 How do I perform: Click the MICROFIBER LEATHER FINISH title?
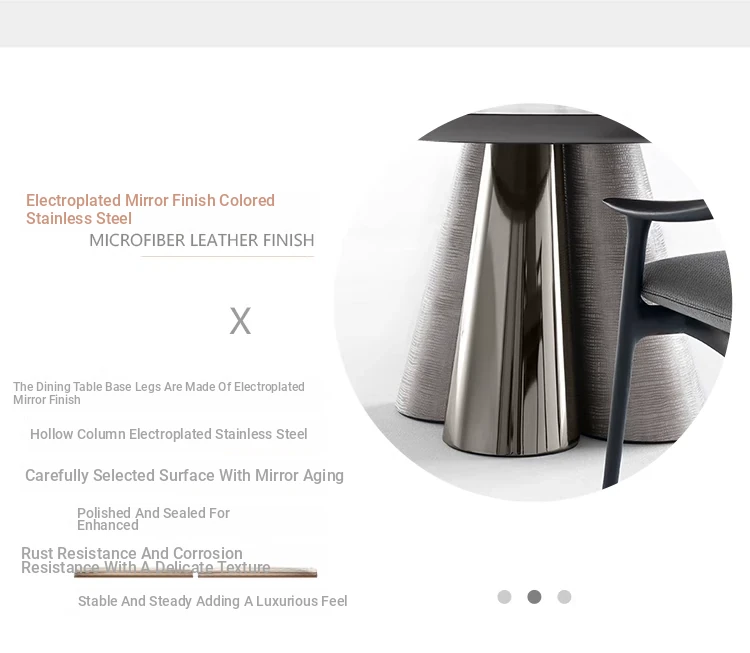[202, 240]
